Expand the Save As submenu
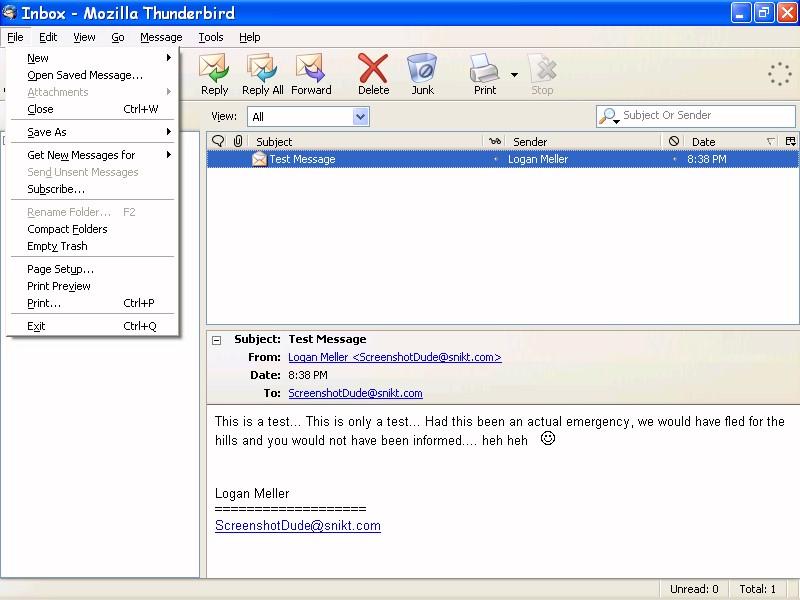This screenshot has width=800, height=600. point(169,132)
